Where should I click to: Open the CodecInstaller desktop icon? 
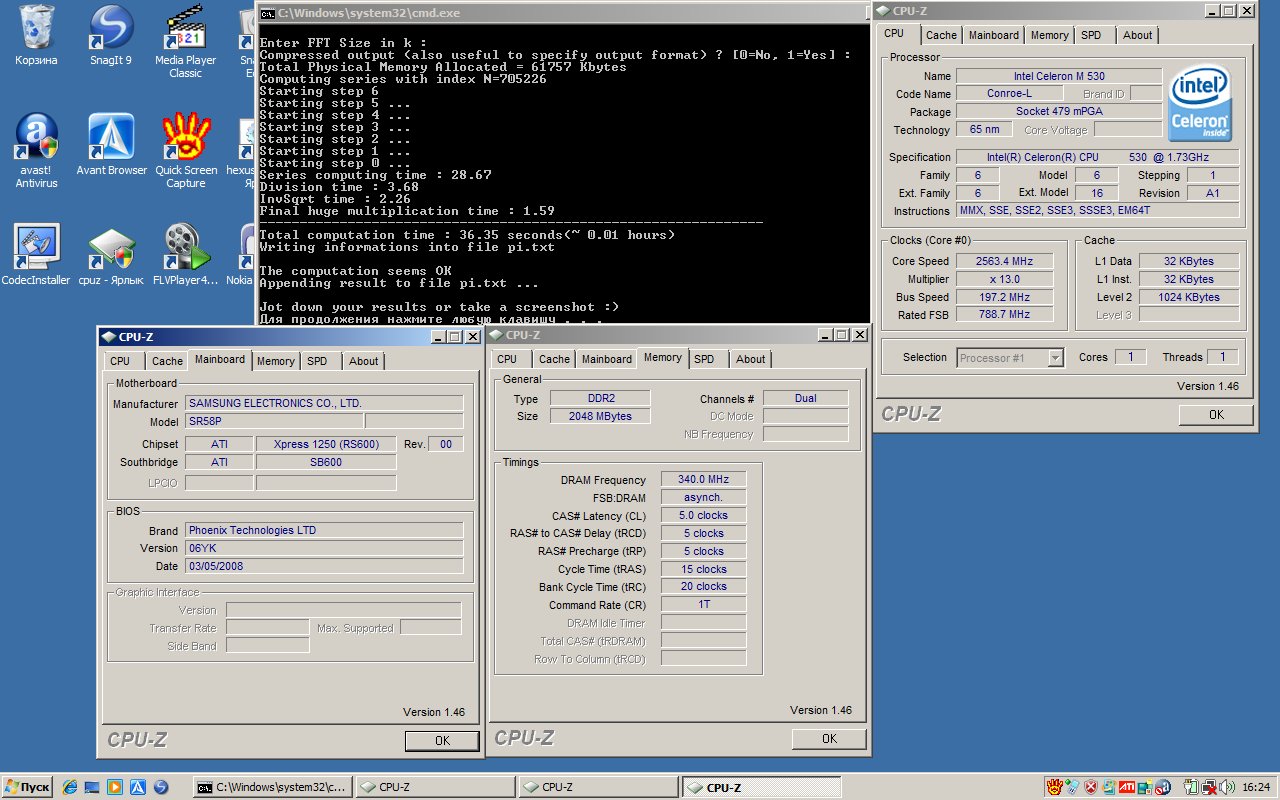coord(36,255)
